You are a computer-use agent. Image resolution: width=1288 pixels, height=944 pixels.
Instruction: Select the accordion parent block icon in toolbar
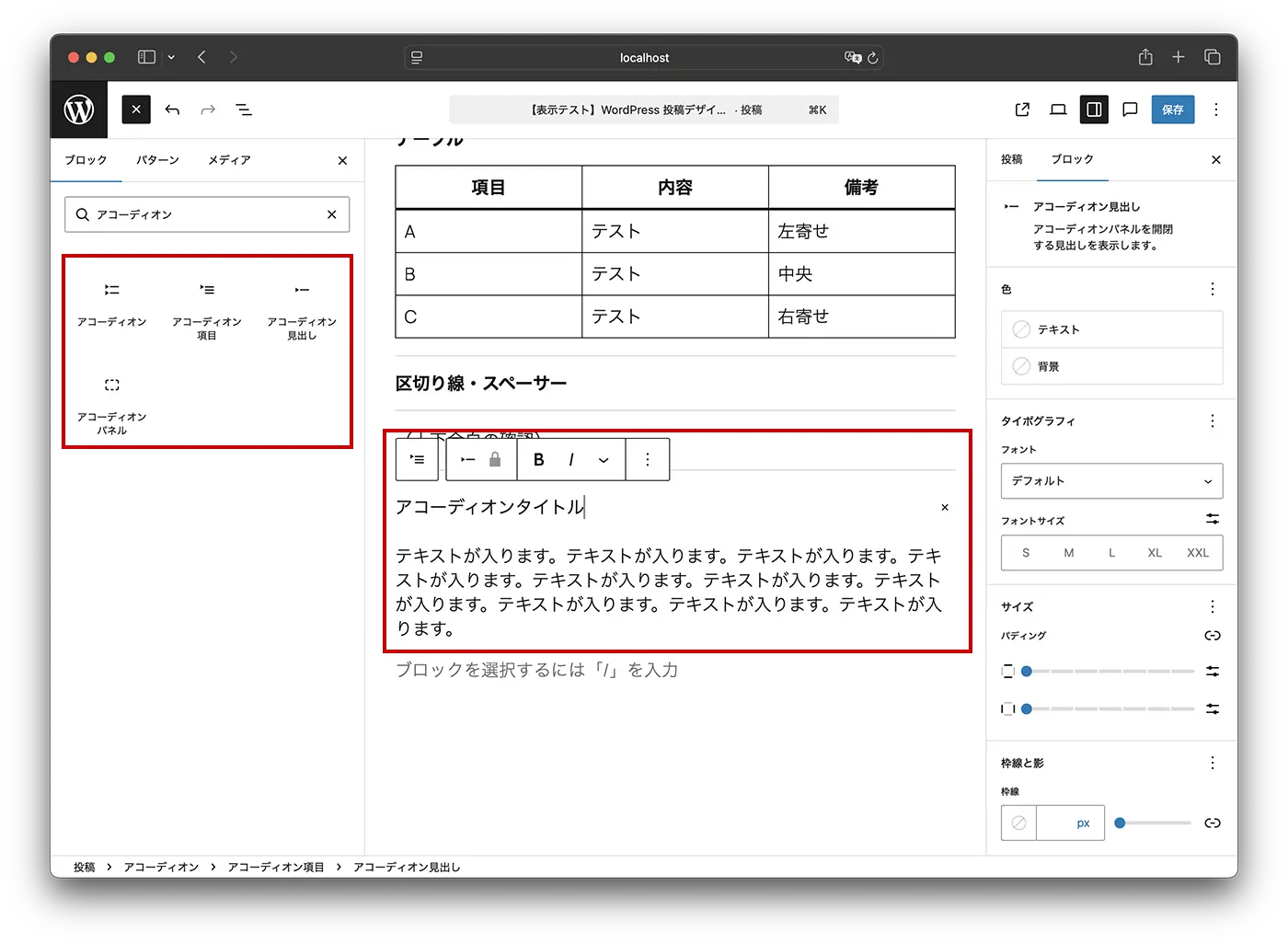click(x=416, y=459)
